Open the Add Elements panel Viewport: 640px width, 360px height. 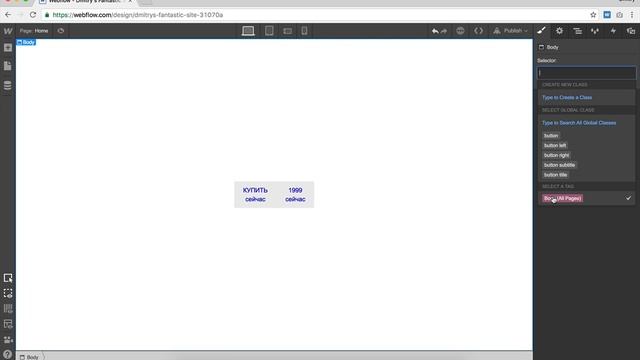click(x=8, y=48)
